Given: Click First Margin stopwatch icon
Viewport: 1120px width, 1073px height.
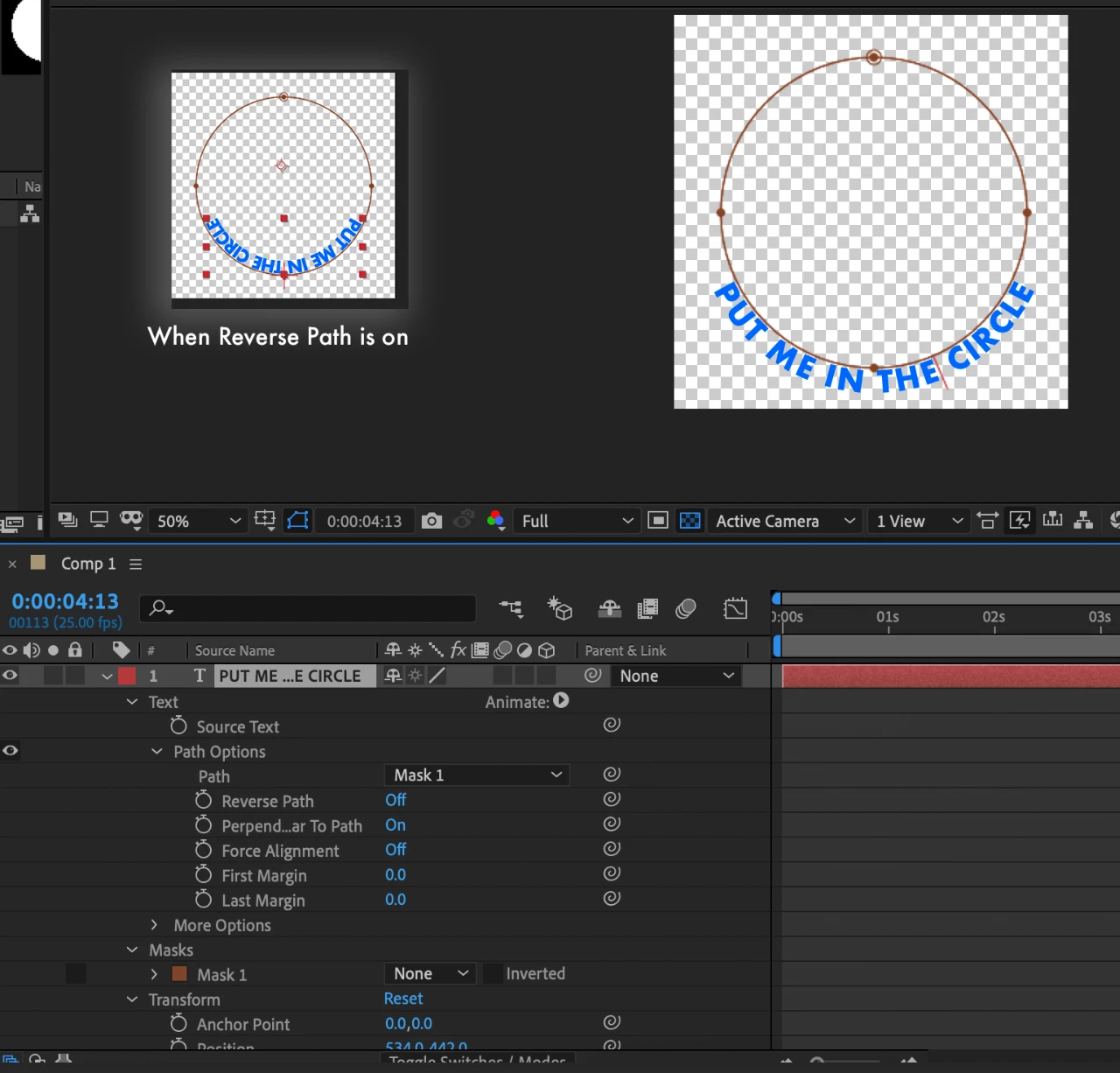Looking at the screenshot, I should coord(203,874).
